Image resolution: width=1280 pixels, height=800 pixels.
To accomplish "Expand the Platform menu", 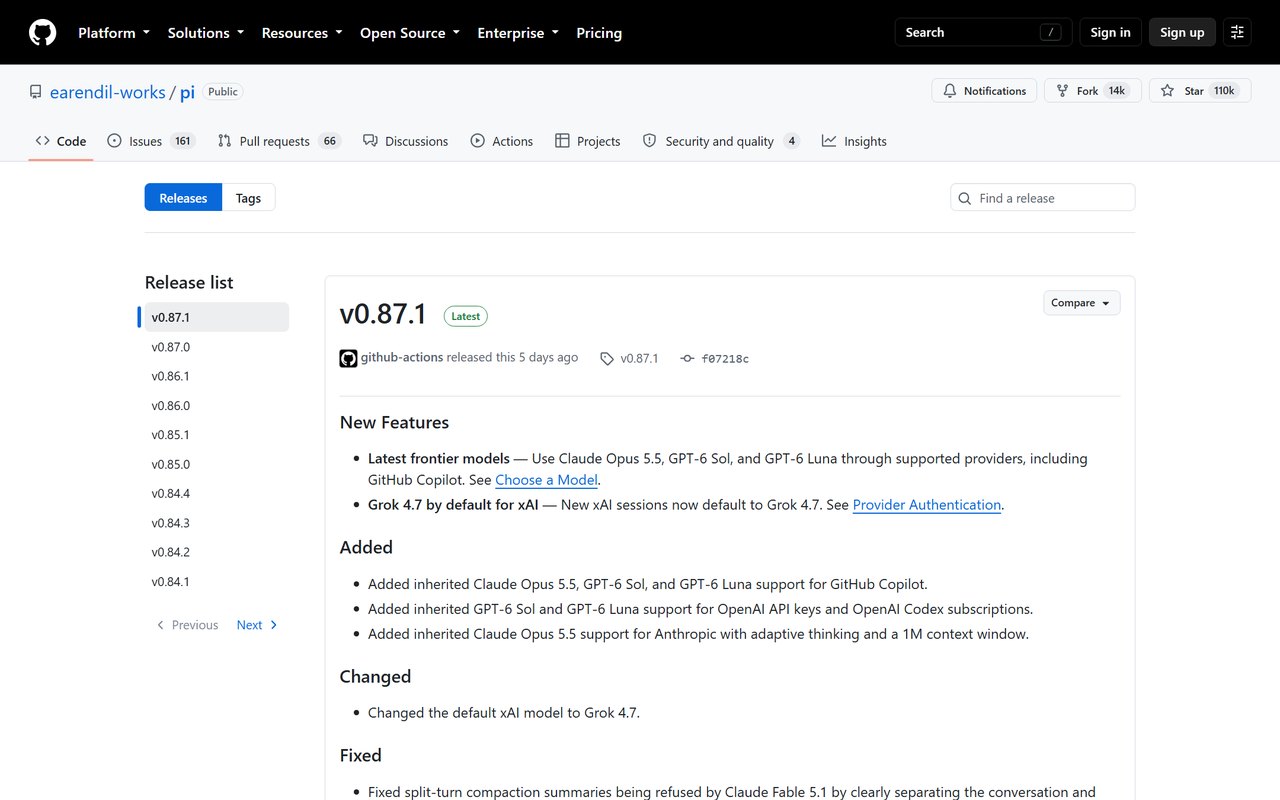I will [114, 33].
